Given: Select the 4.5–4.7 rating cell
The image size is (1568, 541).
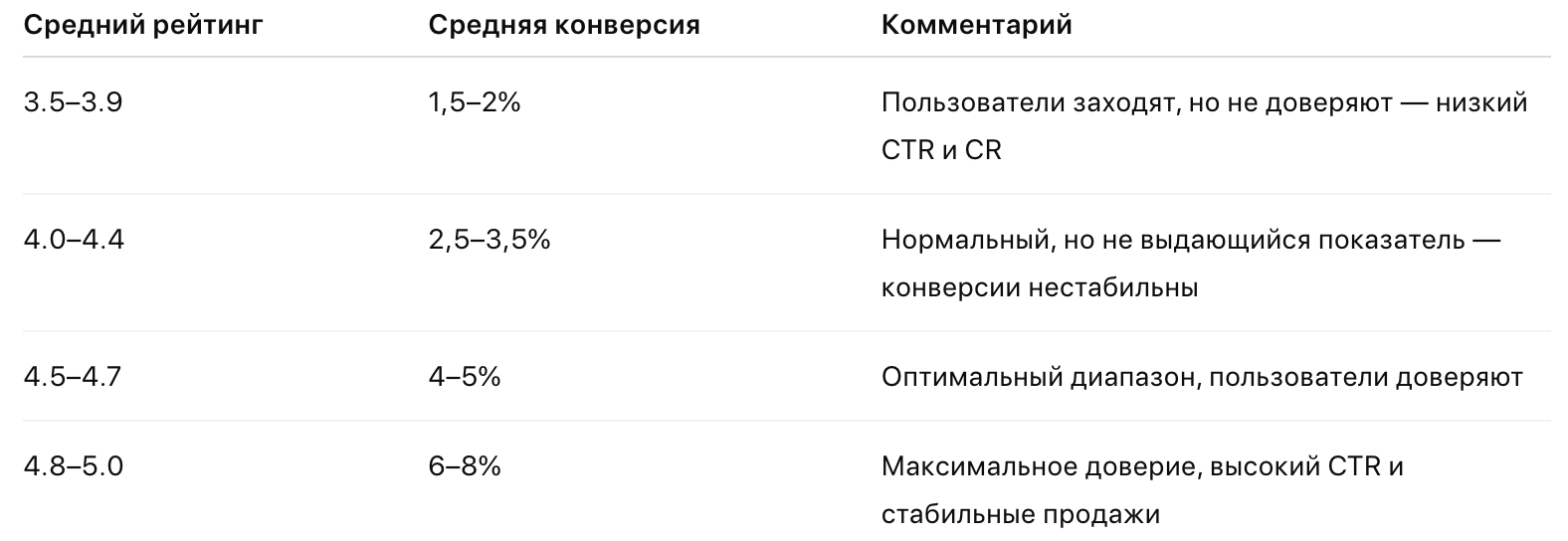Looking at the screenshot, I should (x=72, y=377).
